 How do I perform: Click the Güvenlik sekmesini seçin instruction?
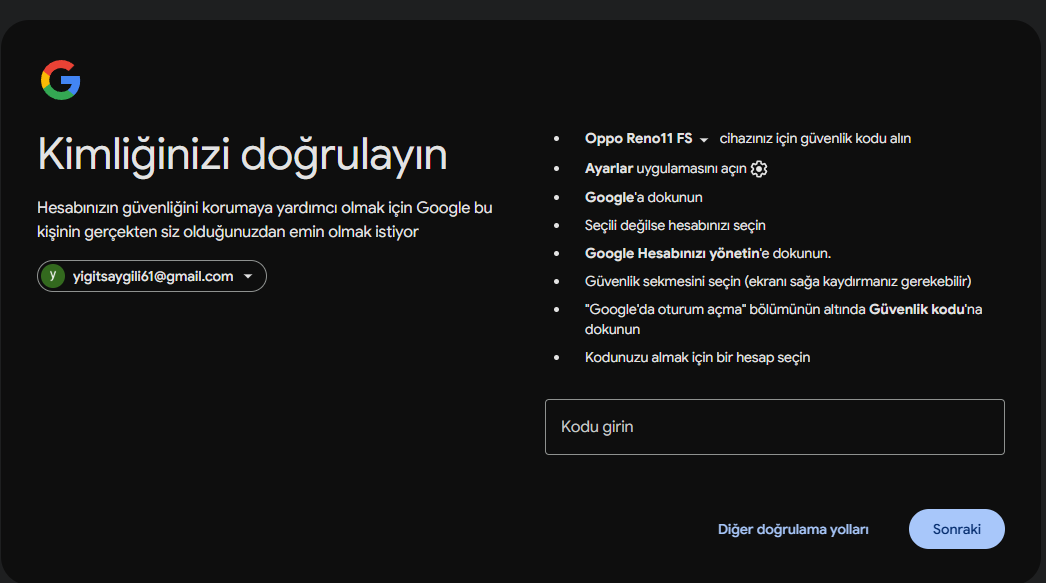[x=778, y=281]
